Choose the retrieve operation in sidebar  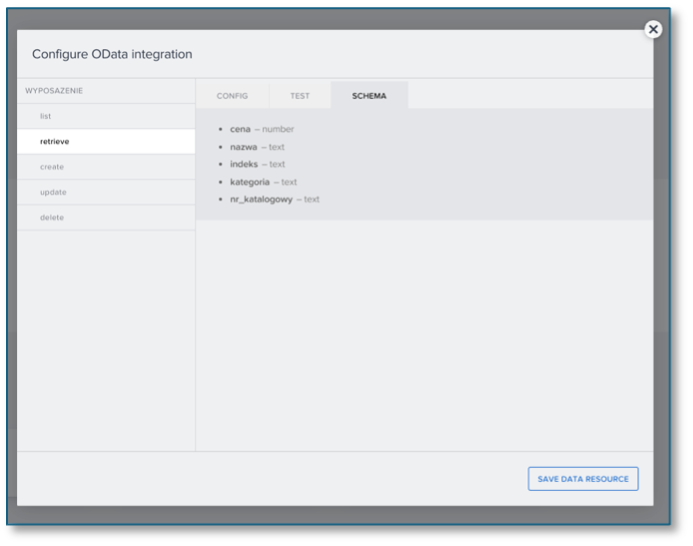pyautogui.click(x=55, y=142)
